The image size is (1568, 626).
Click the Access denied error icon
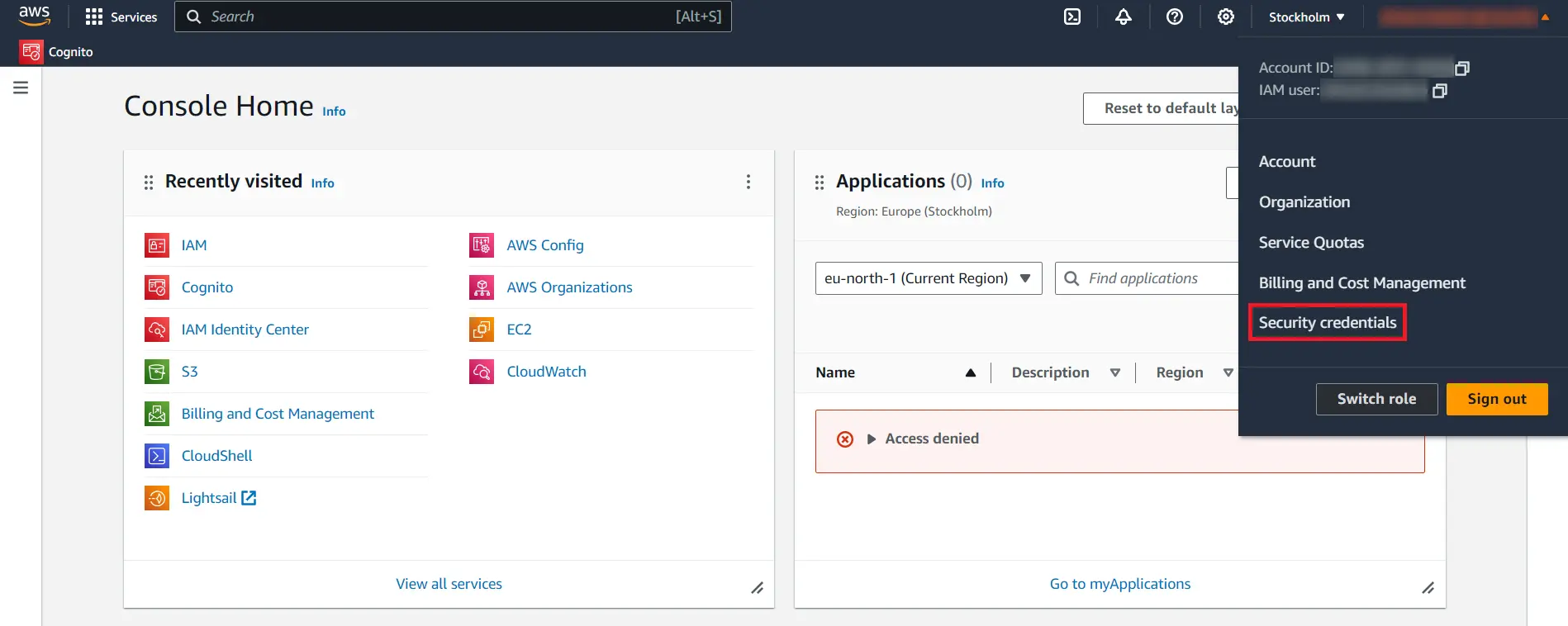click(x=845, y=439)
